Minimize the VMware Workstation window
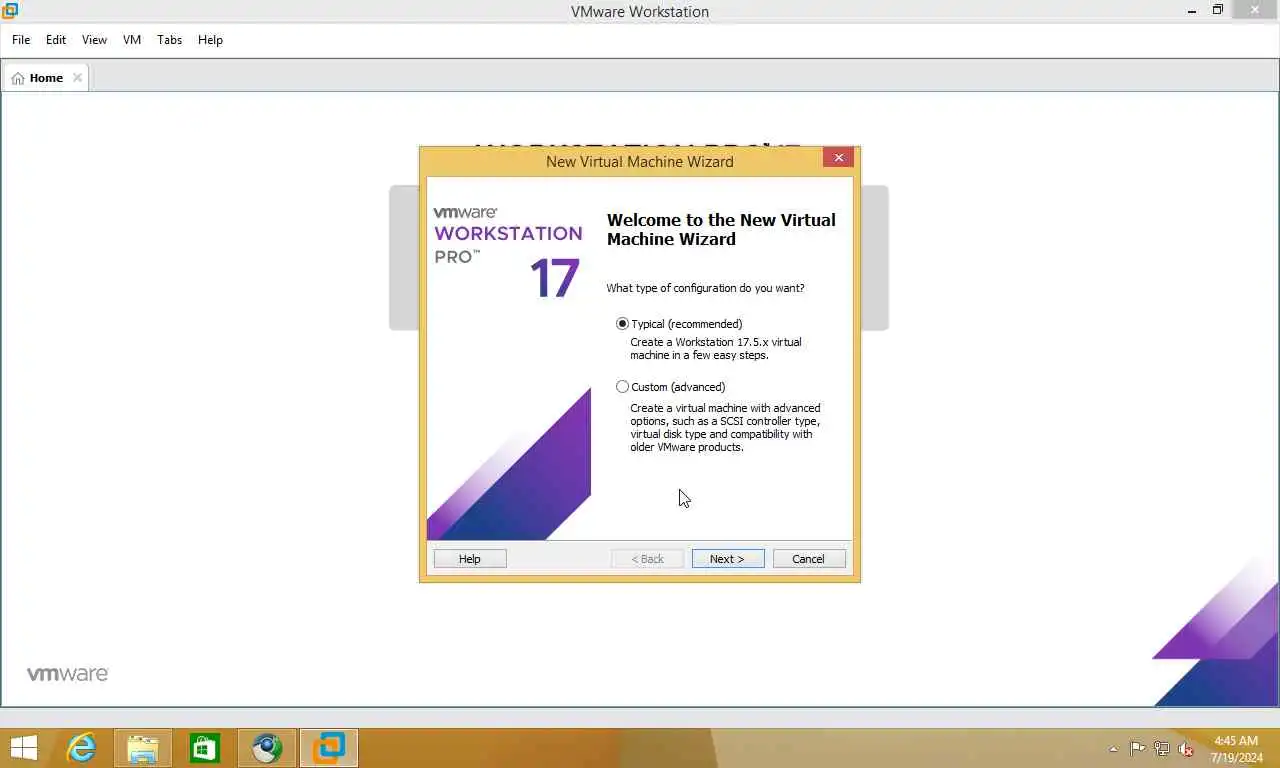This screenshot has height=768, width=1280. pyautogui.click(x=1192, y=11)
